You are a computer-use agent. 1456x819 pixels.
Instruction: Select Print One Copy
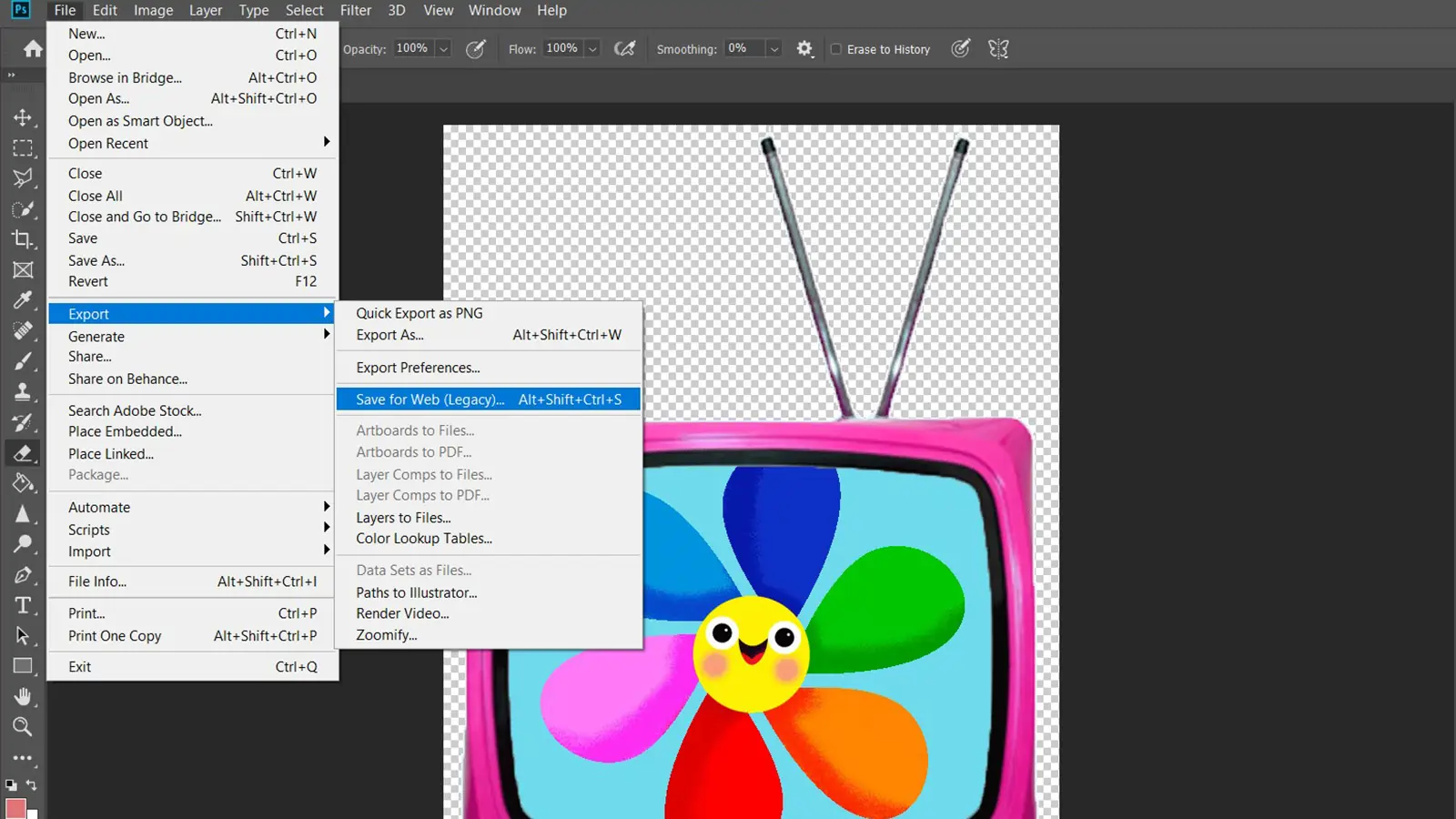[x=193, y=636]
